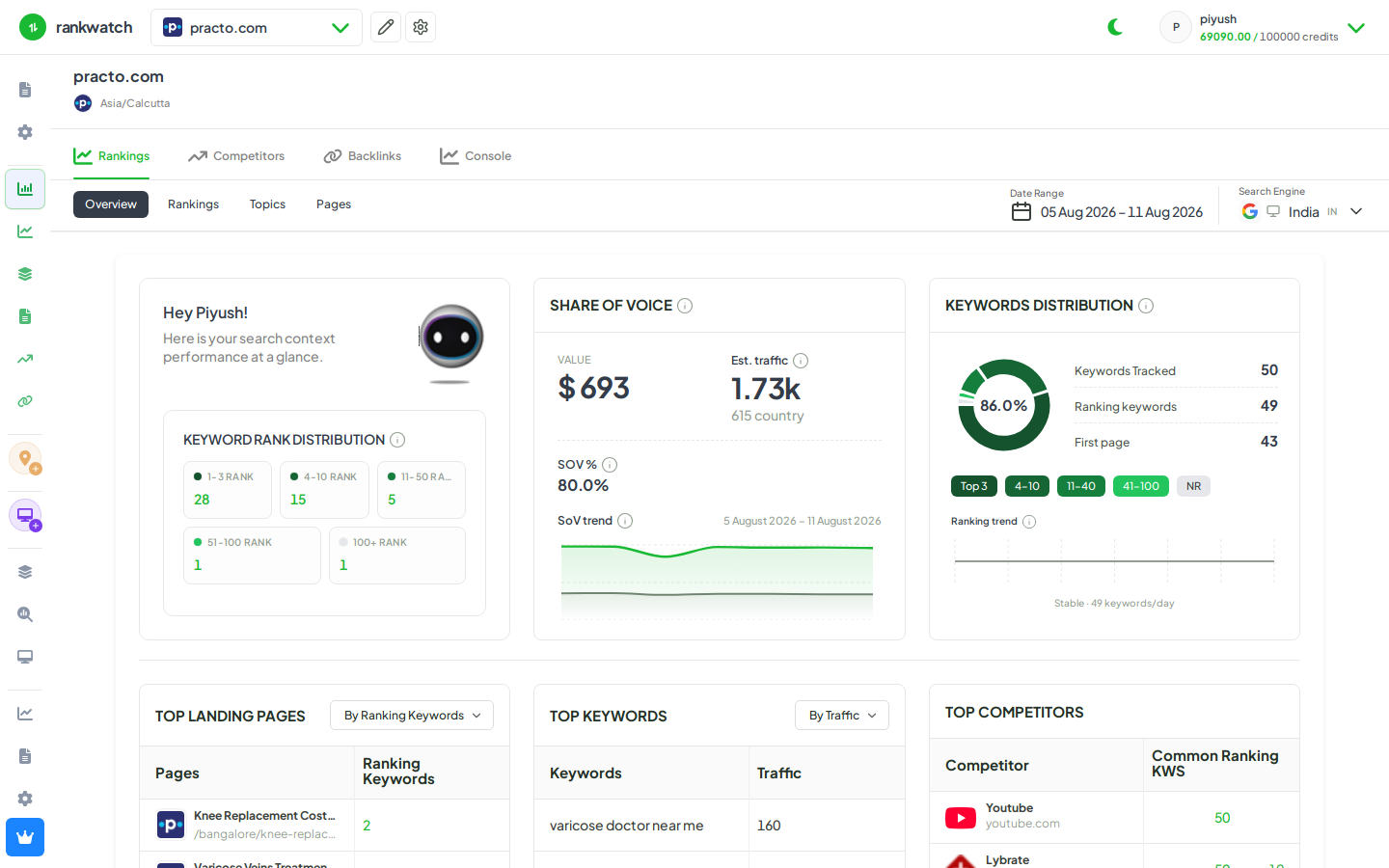Open the gray monitor sidebar icon
The image size is (1389, 868).
click(x=25, y=657)
